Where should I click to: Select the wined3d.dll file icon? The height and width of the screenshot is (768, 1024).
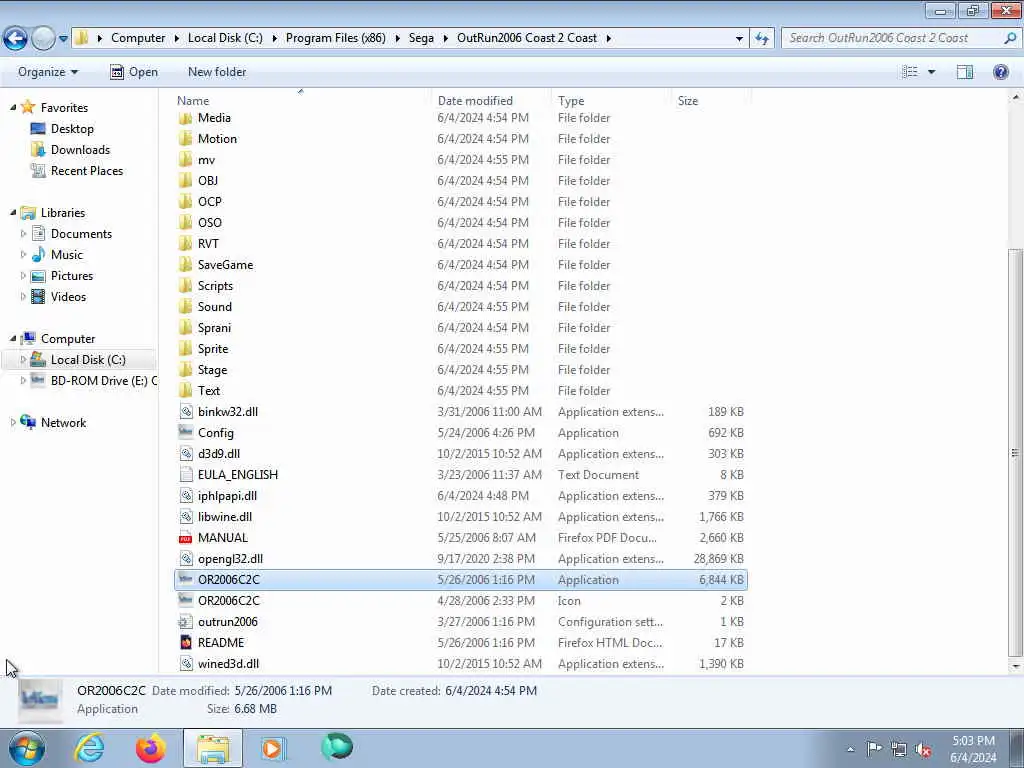click(x=186, y=664)
